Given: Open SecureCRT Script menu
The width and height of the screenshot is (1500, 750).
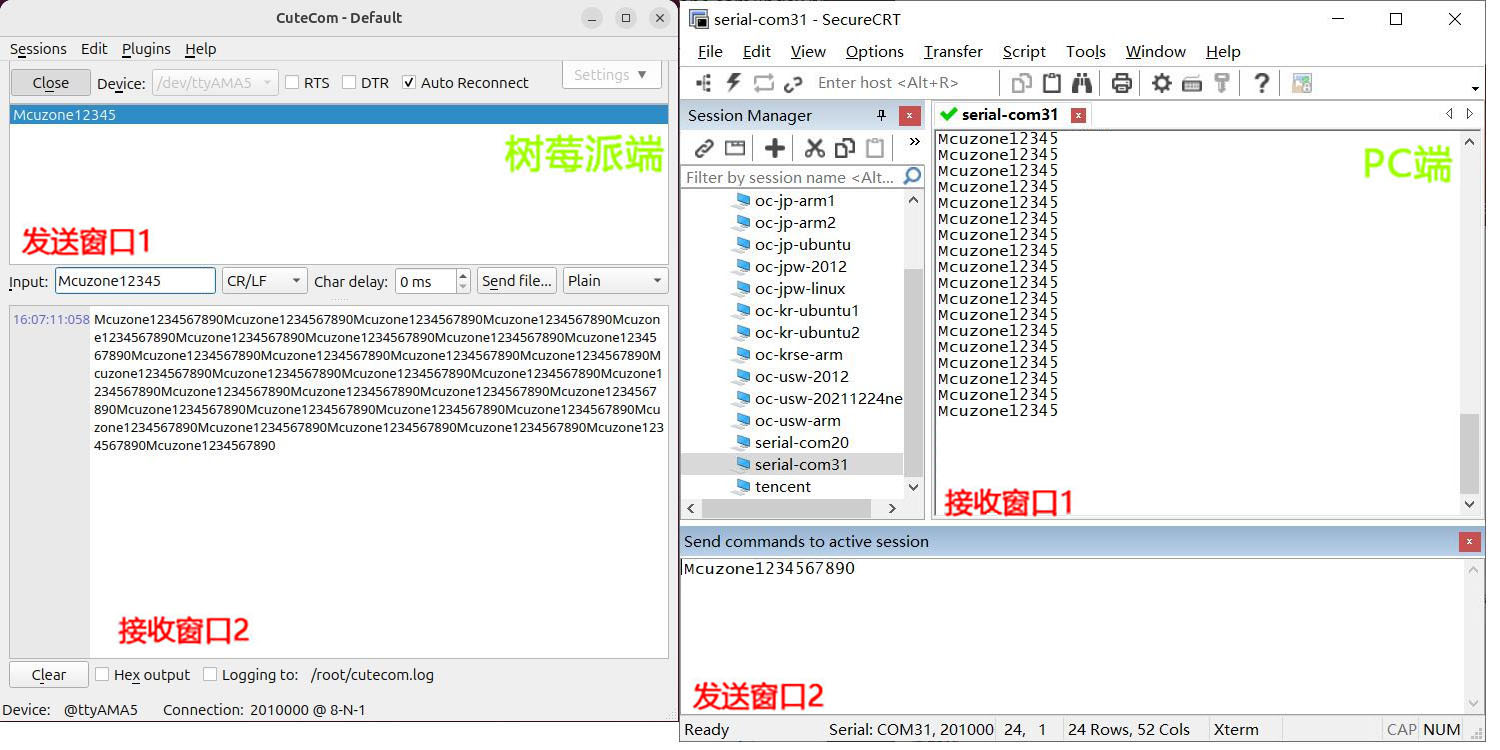Looking at the screenshot, I should pos(1024,52).
